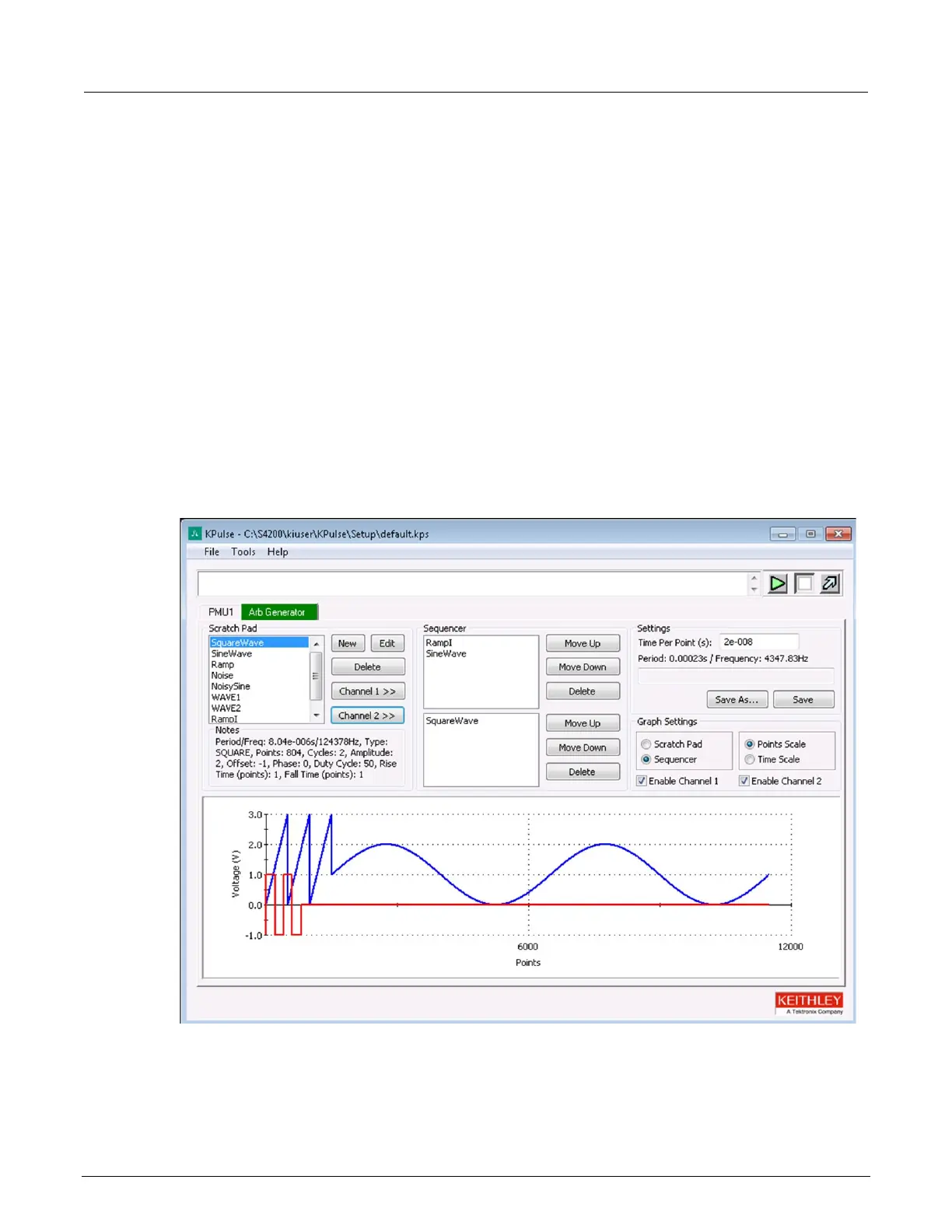Switch to the Arb Generator tab
This screenshot has width=952, height=1232.
[x=278, y=612]
